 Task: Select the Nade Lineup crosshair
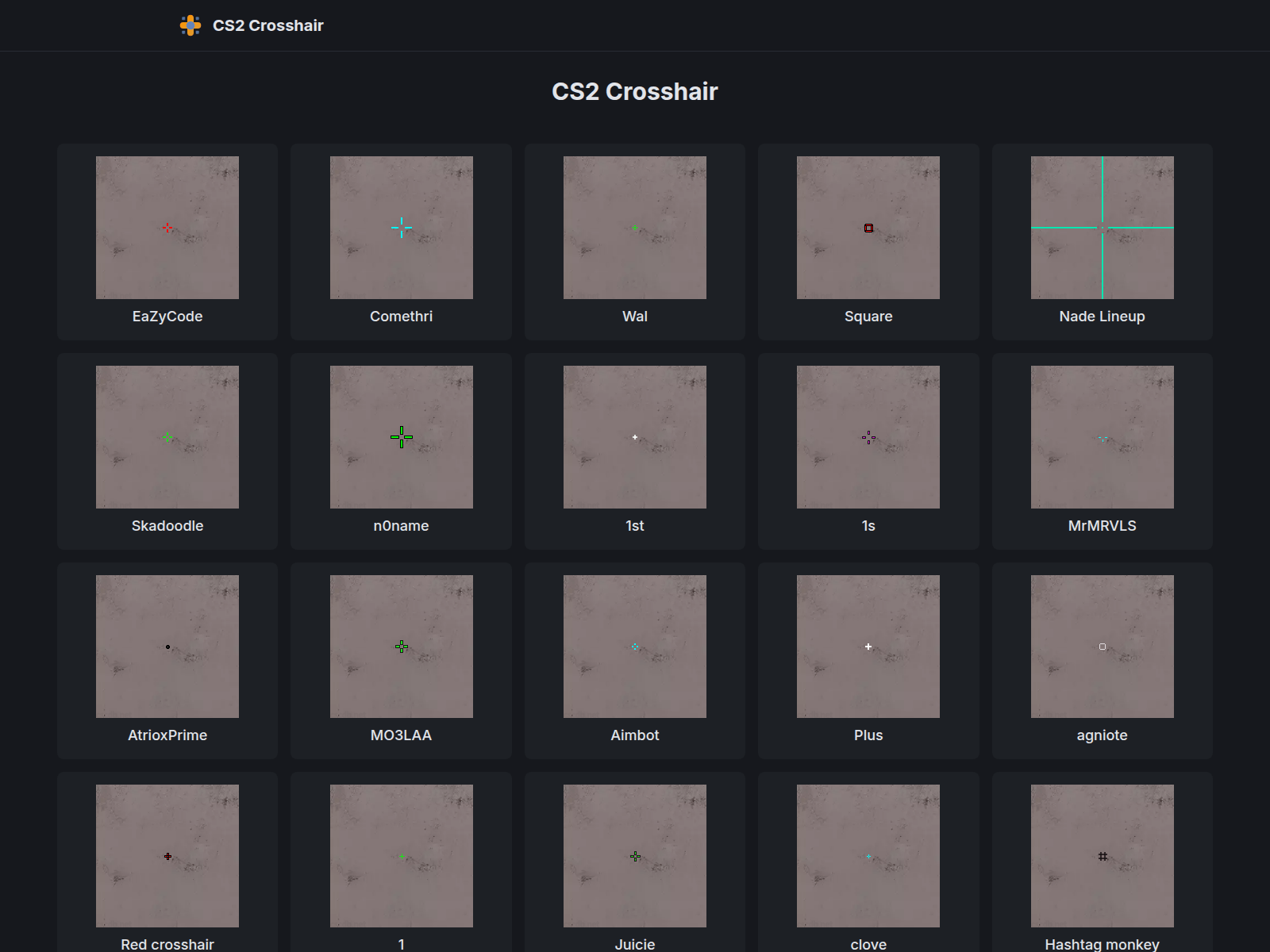1102,227
